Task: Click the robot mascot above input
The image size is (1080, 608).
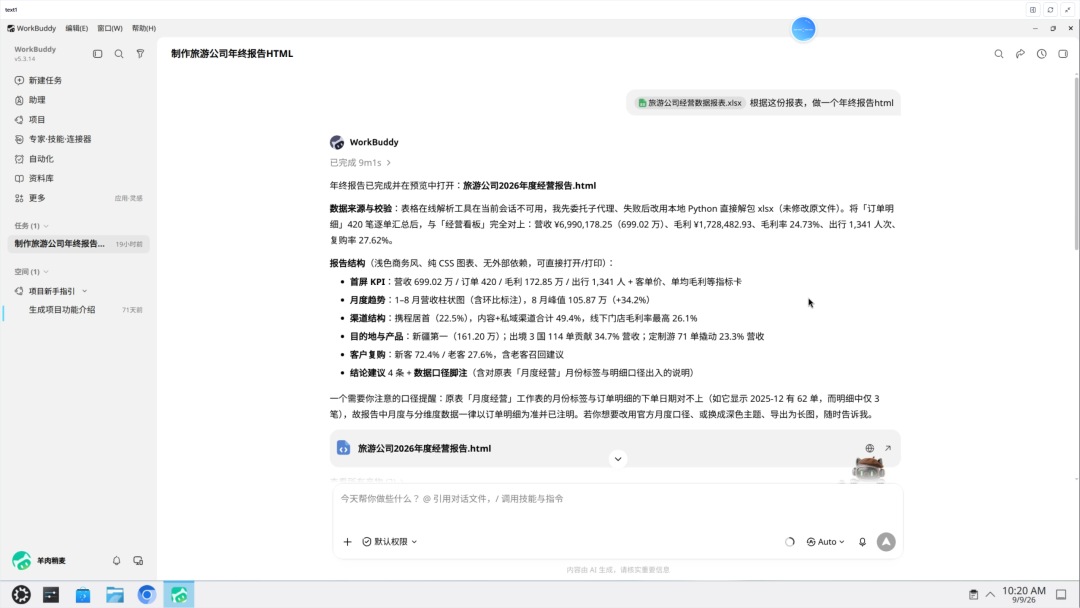Action: click(868, 471)
